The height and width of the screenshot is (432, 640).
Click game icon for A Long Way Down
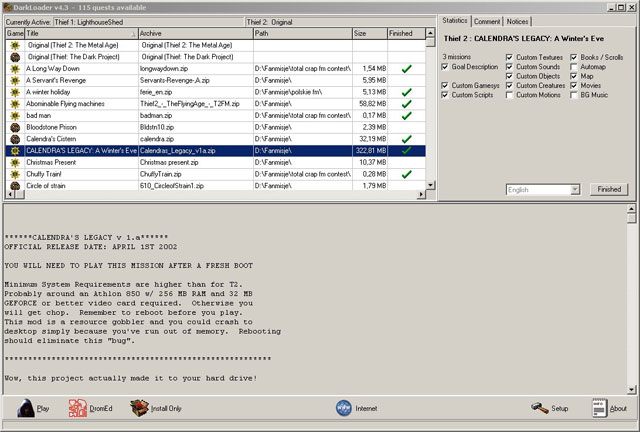tap(15, 69)
